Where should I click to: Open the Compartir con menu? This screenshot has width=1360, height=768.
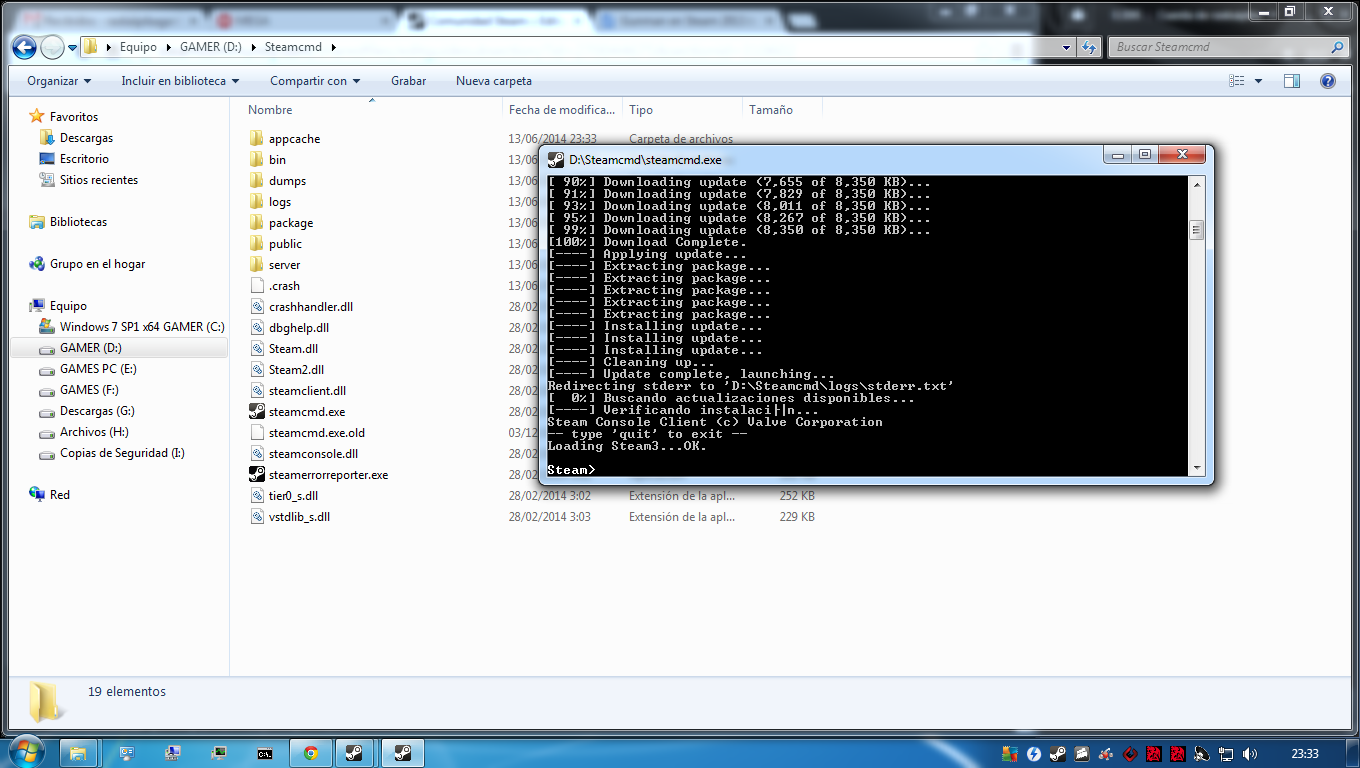tap(315, 81)
